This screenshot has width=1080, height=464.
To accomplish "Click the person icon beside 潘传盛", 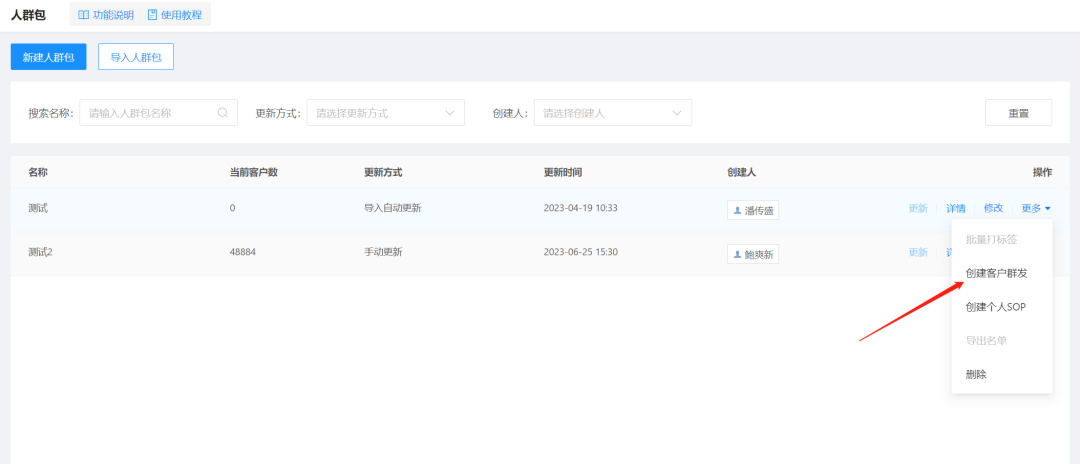I will [x=738, y=210].
